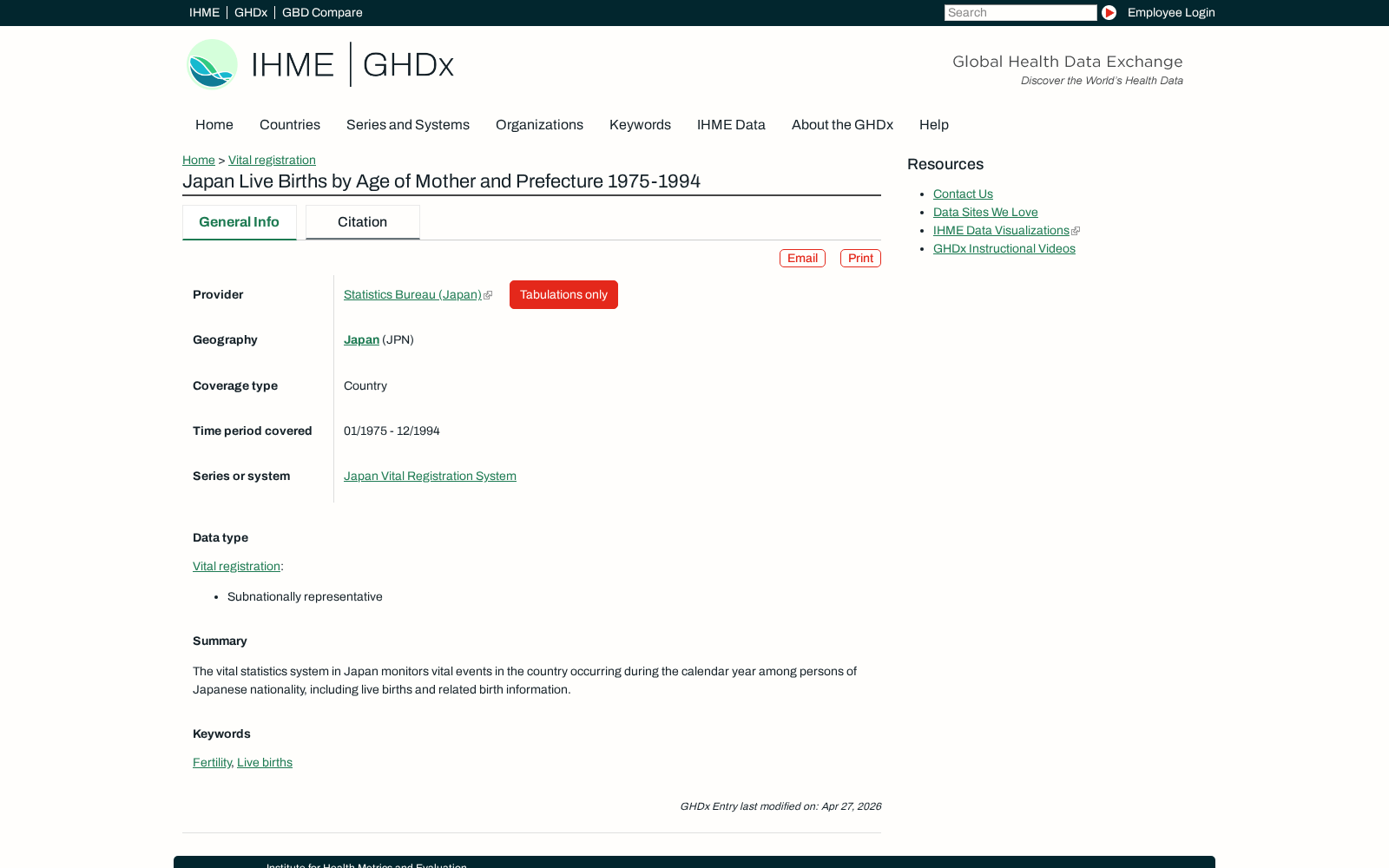This screenshot has height=868, width=1389.
Task: Open the Countries menu
Action: [290, 124]
